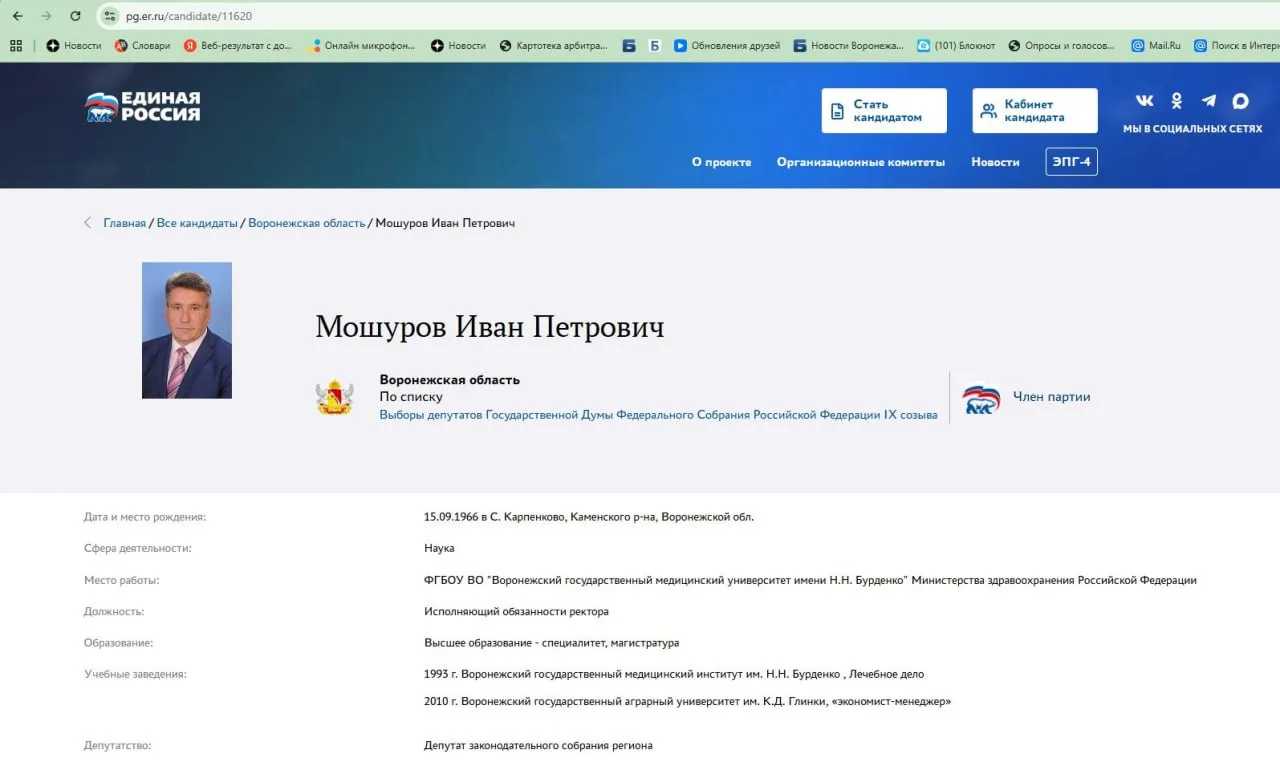Screen dimensions: 1280x770
Task: Open the Dzen social icon
Action: pyautogui.click(x=1240, y=100)
